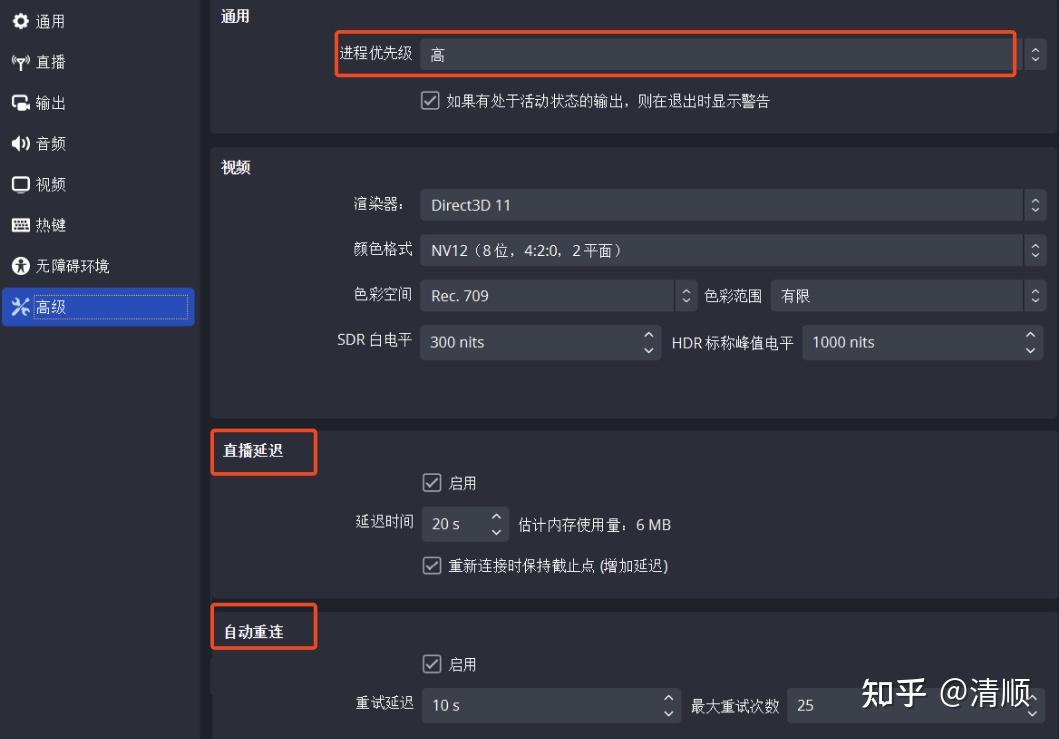
Task: Open the 色彩空间 Rec. 709 dropdown
Action: coord(550,295)
